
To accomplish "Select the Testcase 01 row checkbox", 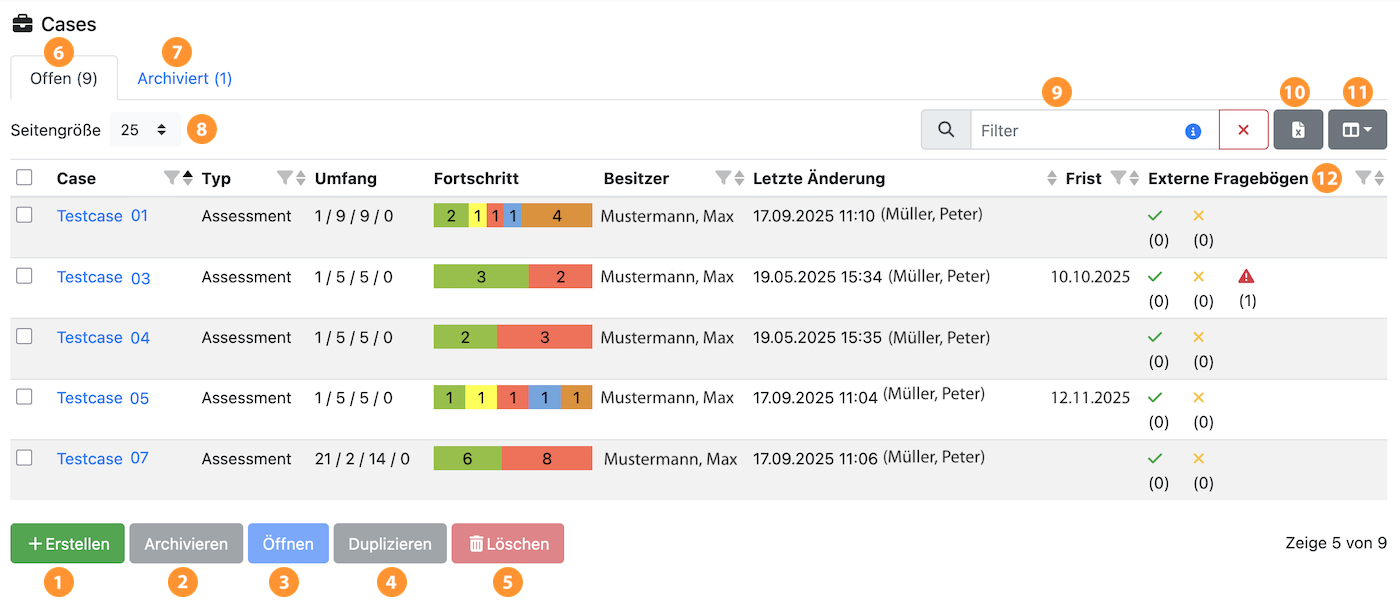I will 25,215.
